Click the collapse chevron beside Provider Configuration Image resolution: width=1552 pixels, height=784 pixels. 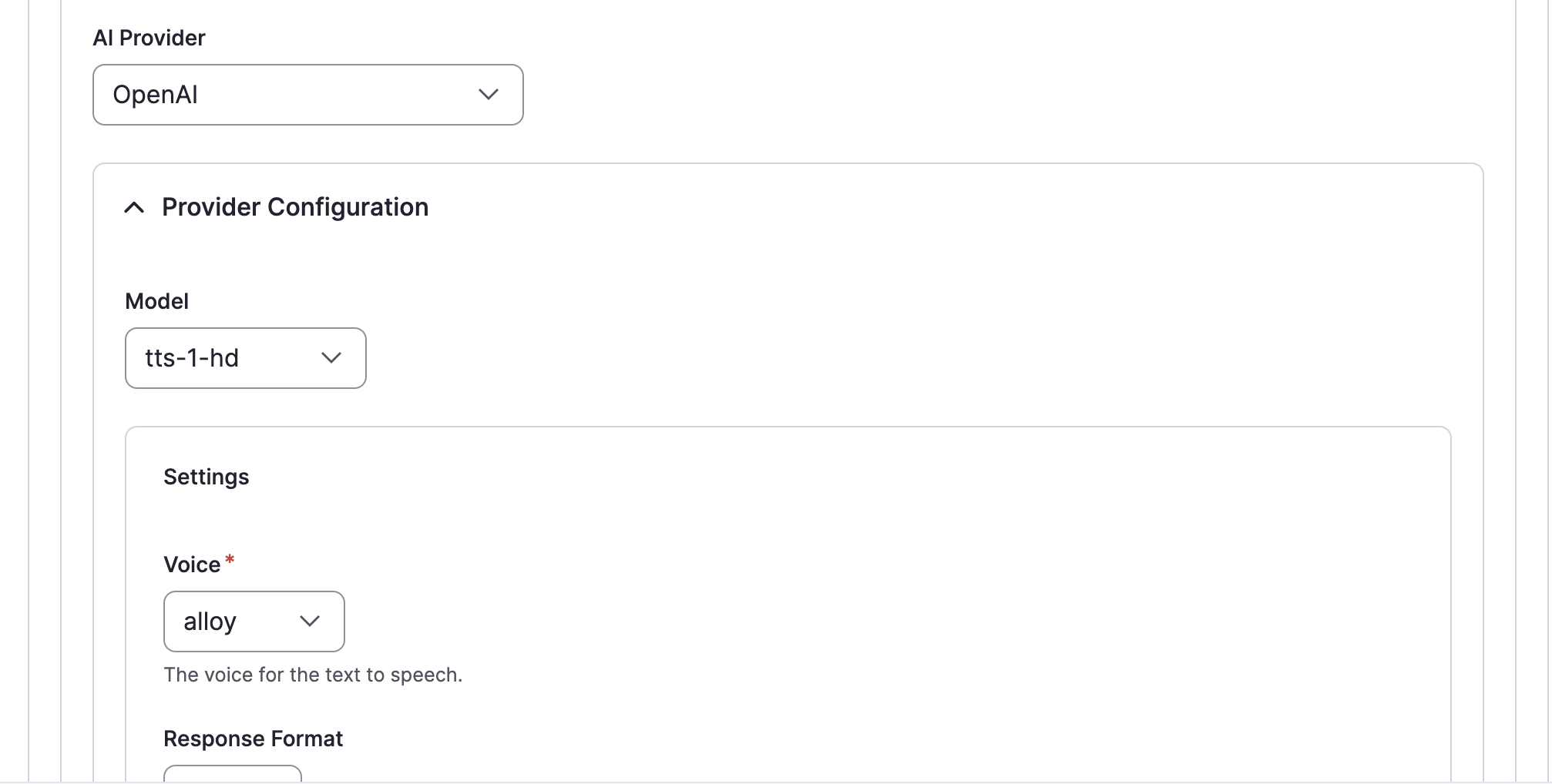pyautogui.click(x=134, y=208)
